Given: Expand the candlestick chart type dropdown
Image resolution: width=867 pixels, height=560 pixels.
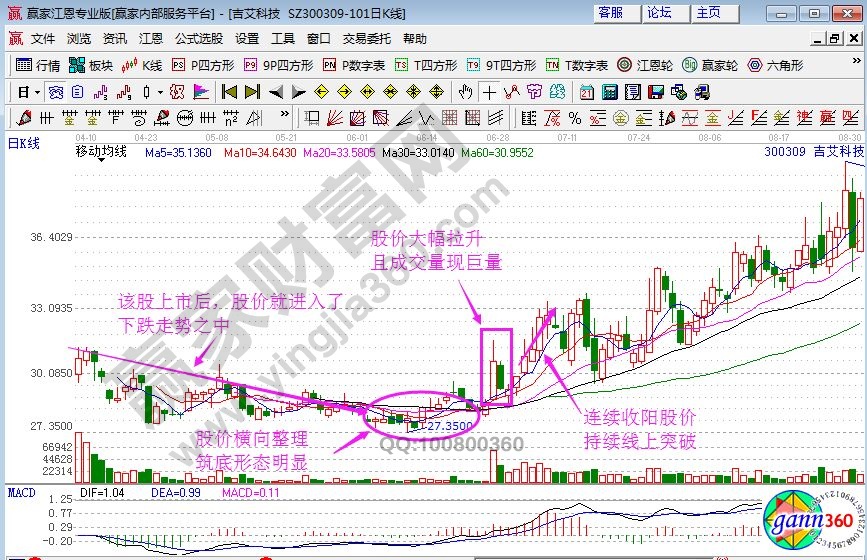Looking at the screenshot, I should [x=160, y=91].
